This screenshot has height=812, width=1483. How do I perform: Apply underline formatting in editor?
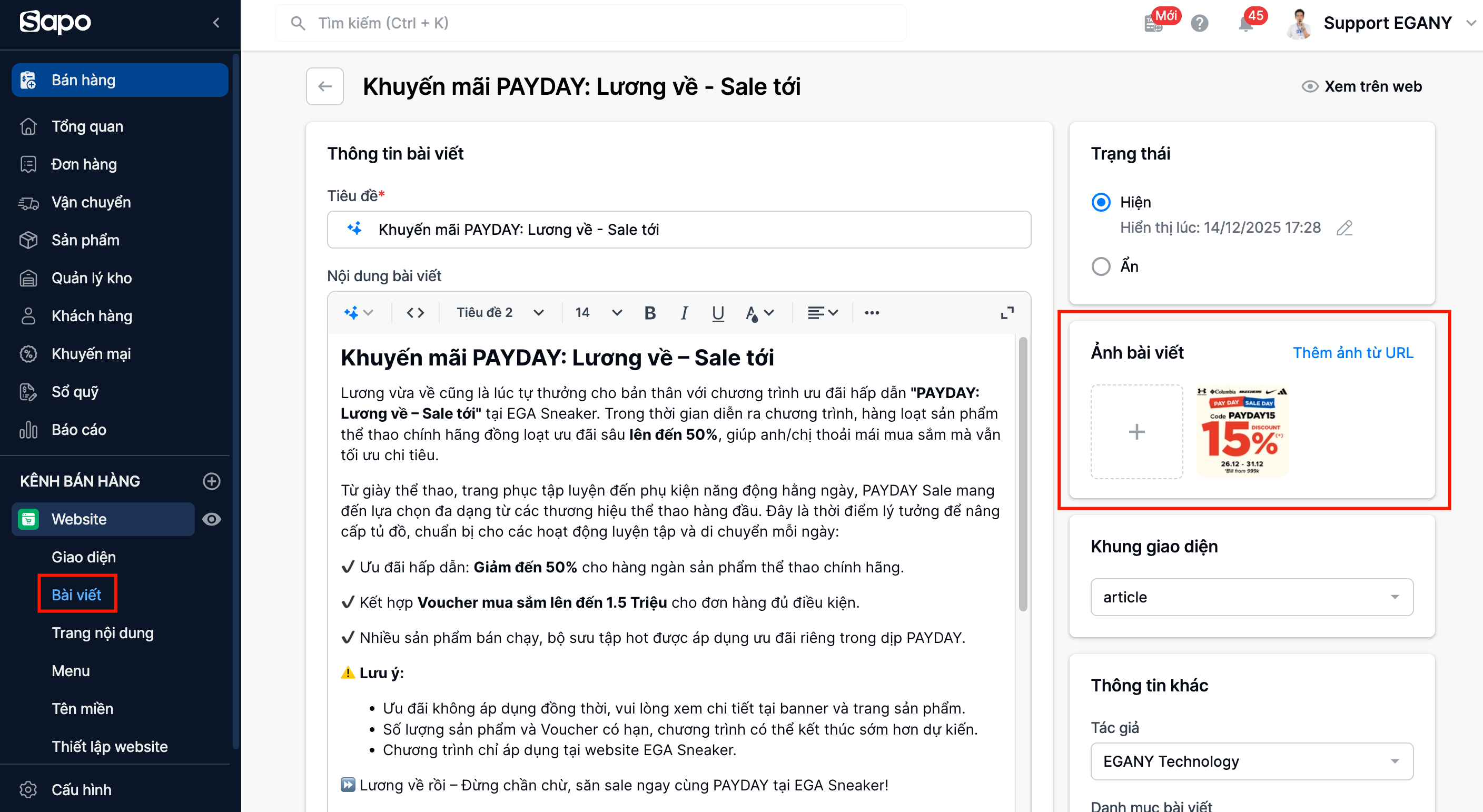(717, 312)
